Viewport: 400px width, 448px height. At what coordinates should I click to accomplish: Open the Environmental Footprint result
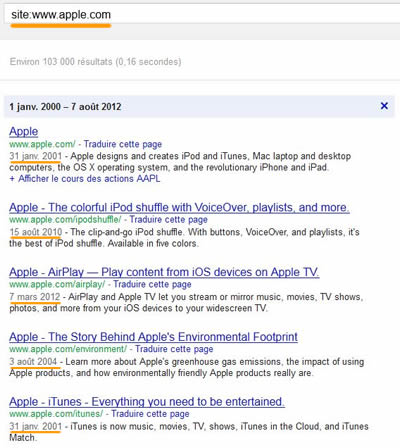(x=153, y=337)
